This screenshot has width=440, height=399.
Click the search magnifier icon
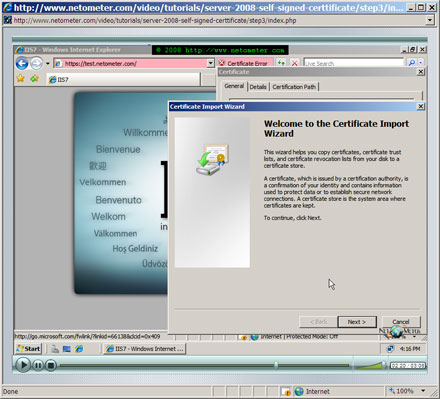(x=412, y=63)
